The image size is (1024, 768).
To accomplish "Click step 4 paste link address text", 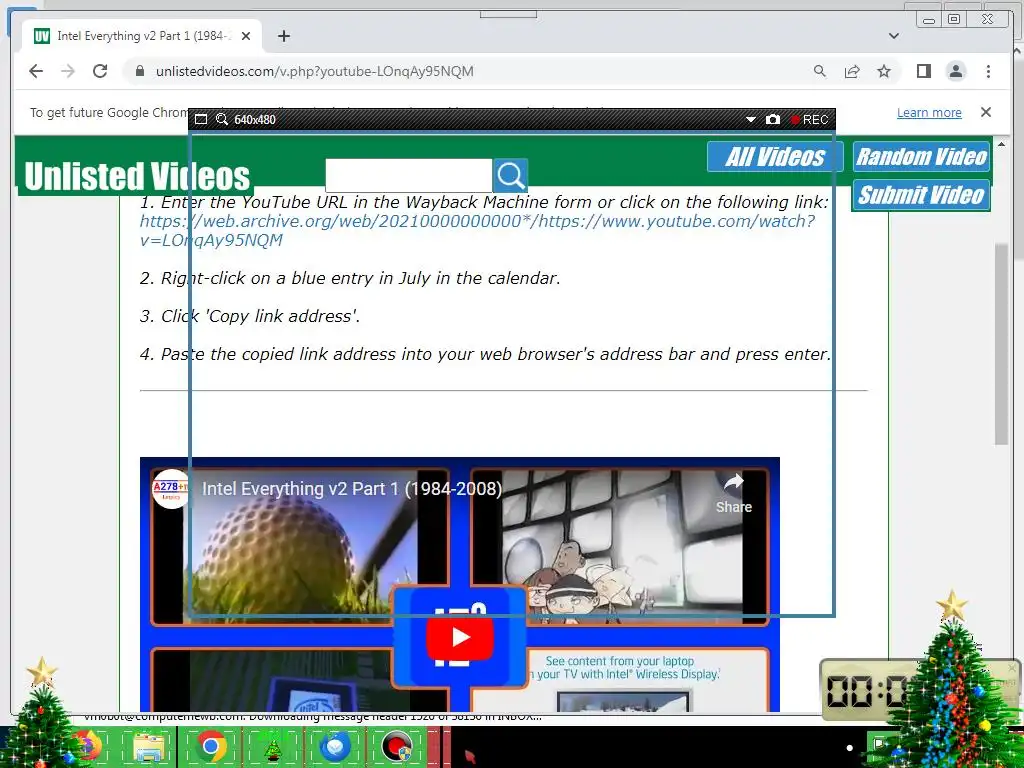I will [485, 354].
